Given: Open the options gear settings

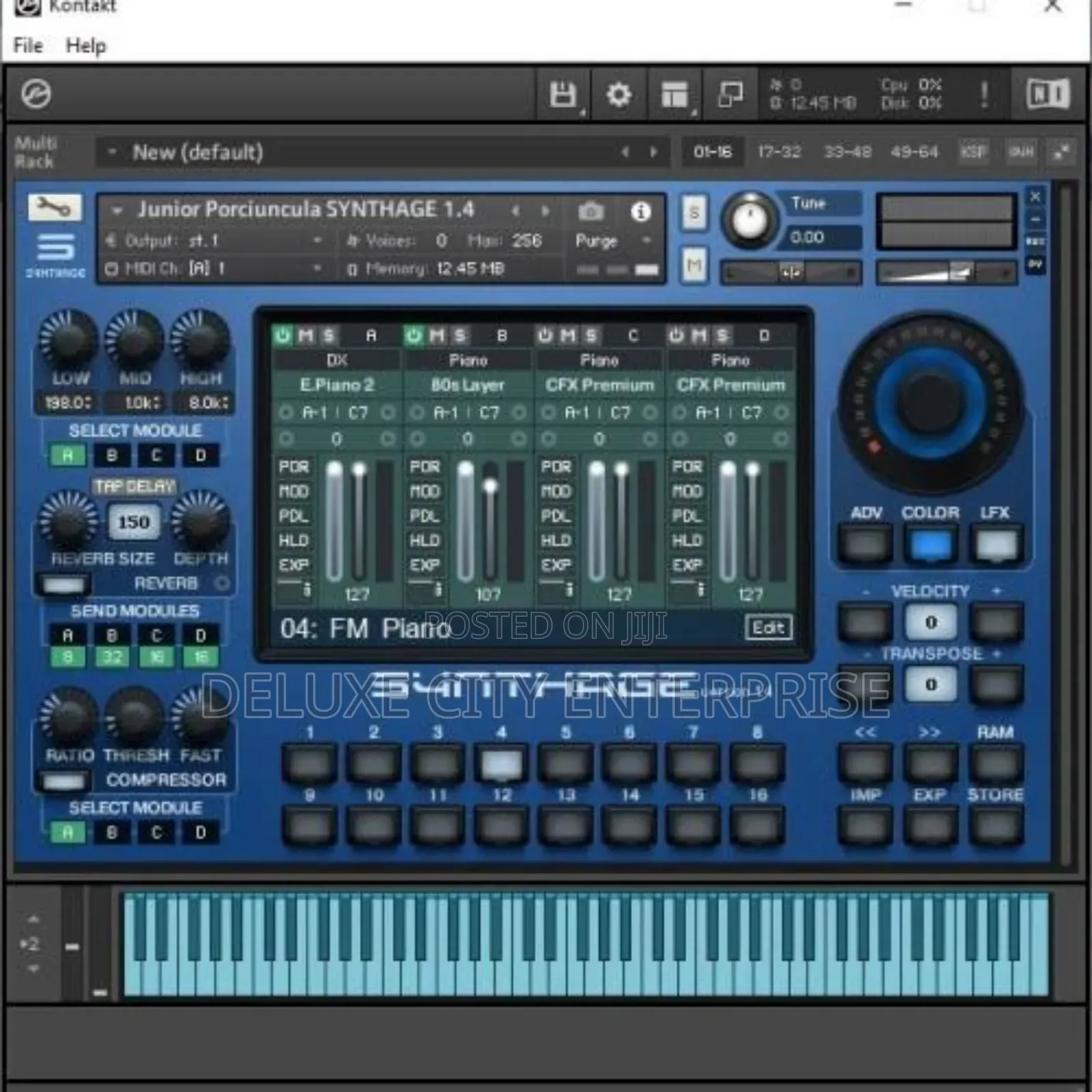Looking at the screenshot, I should 618,94.
